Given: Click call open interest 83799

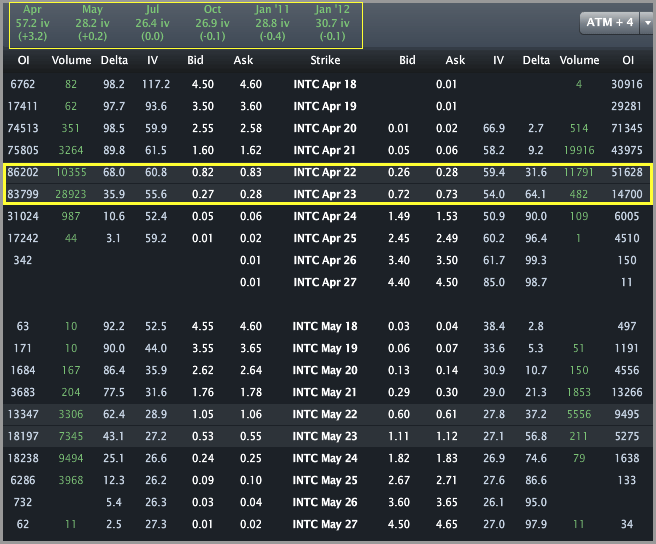Looking at the screenshot, I should [x=23, y=194].
